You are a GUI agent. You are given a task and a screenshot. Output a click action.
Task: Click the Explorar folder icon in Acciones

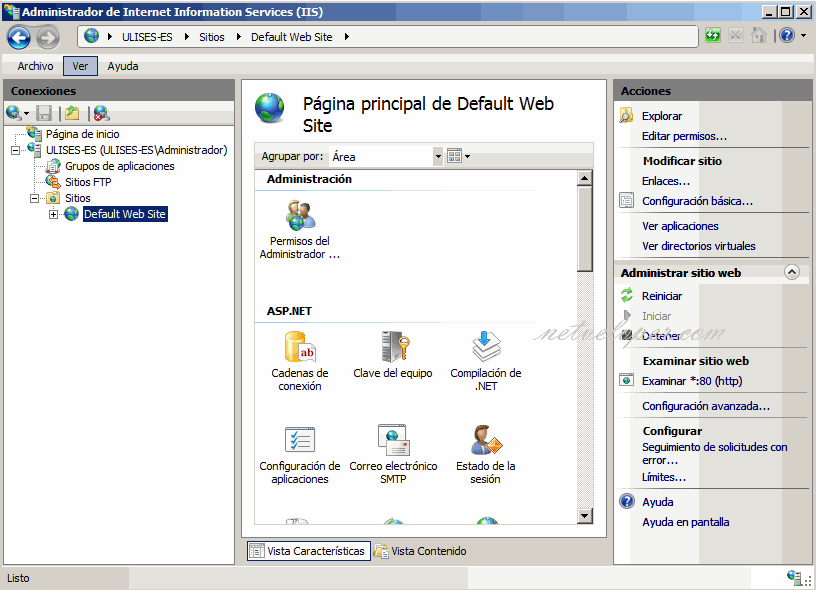[627, 116]
